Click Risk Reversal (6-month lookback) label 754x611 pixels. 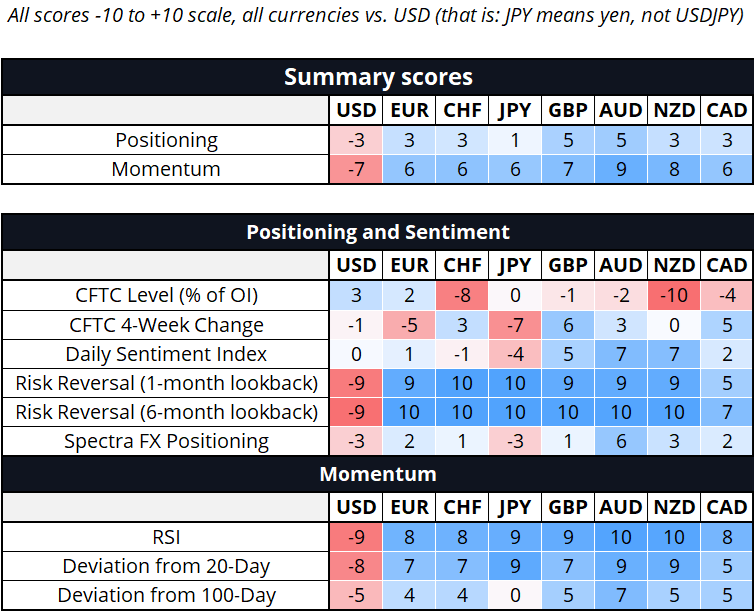pos(167,412)
